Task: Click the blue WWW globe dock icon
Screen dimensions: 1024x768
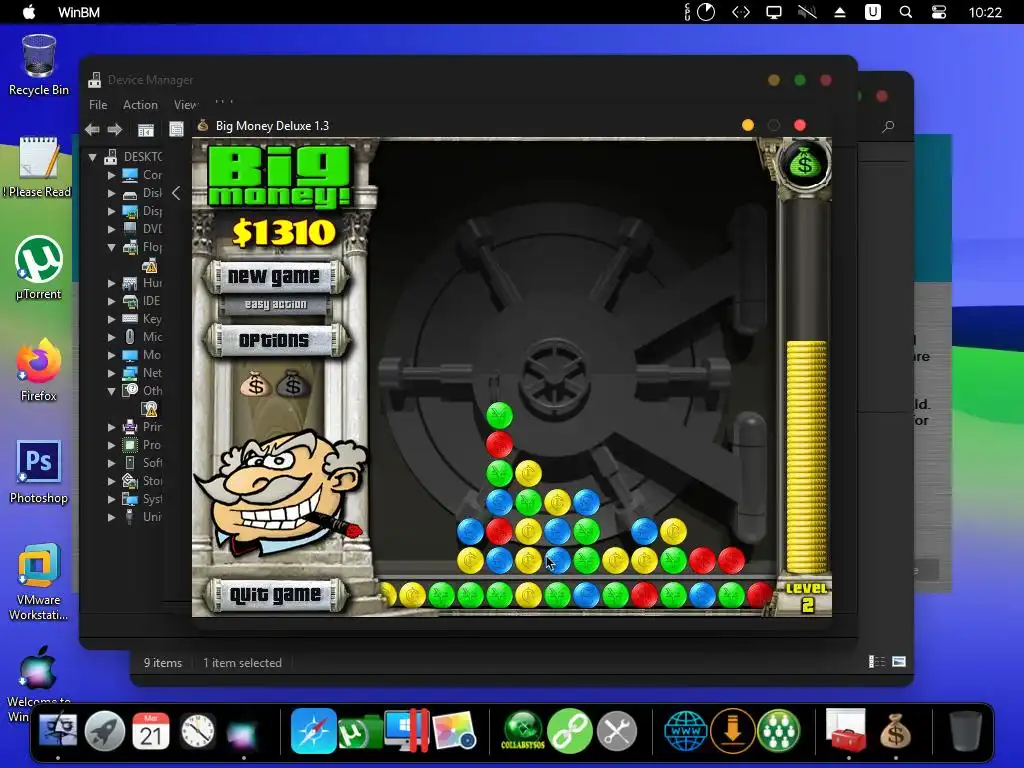Action: (685, 731)
